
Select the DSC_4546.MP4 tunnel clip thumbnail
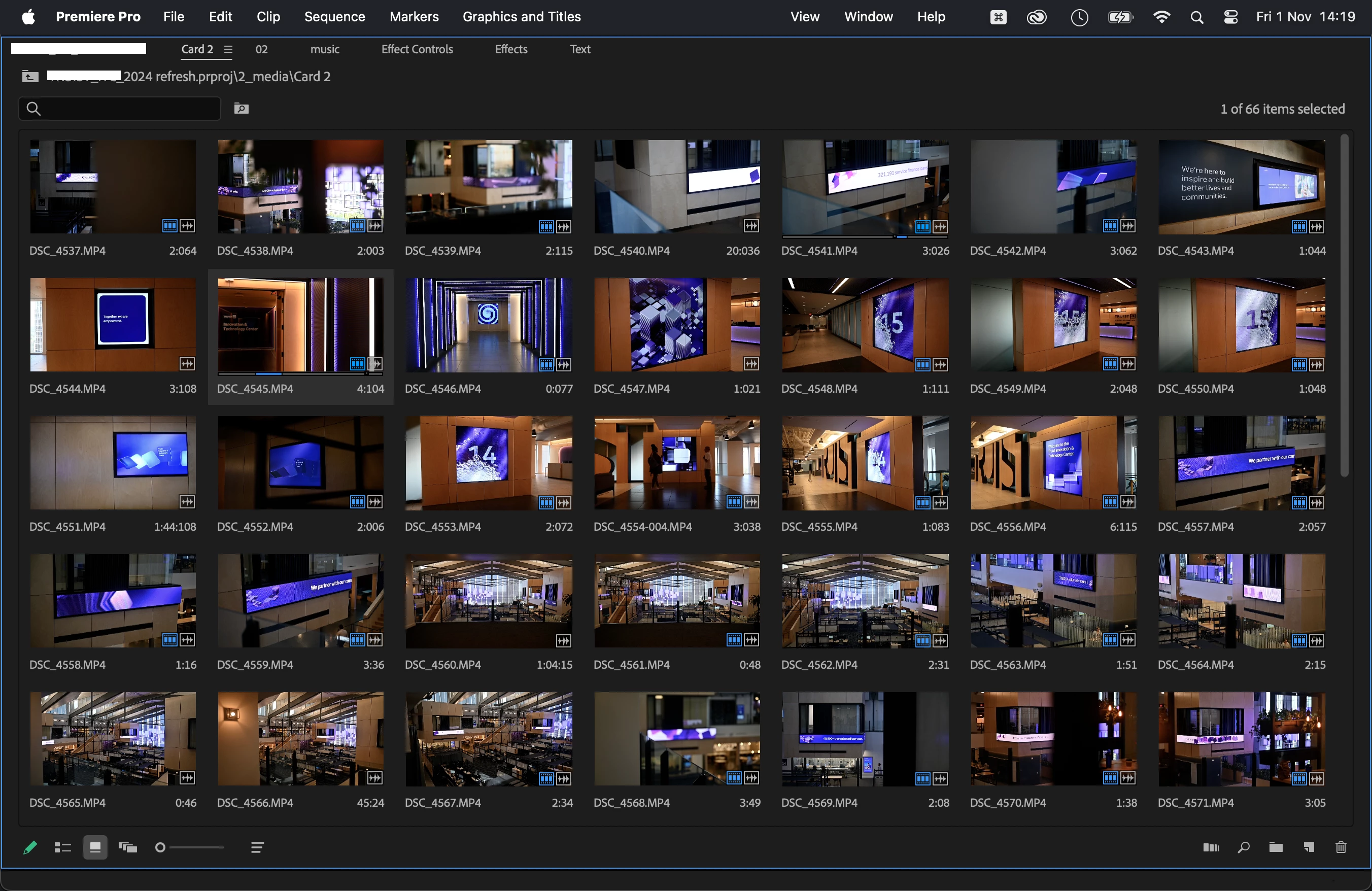coord(488,325)
